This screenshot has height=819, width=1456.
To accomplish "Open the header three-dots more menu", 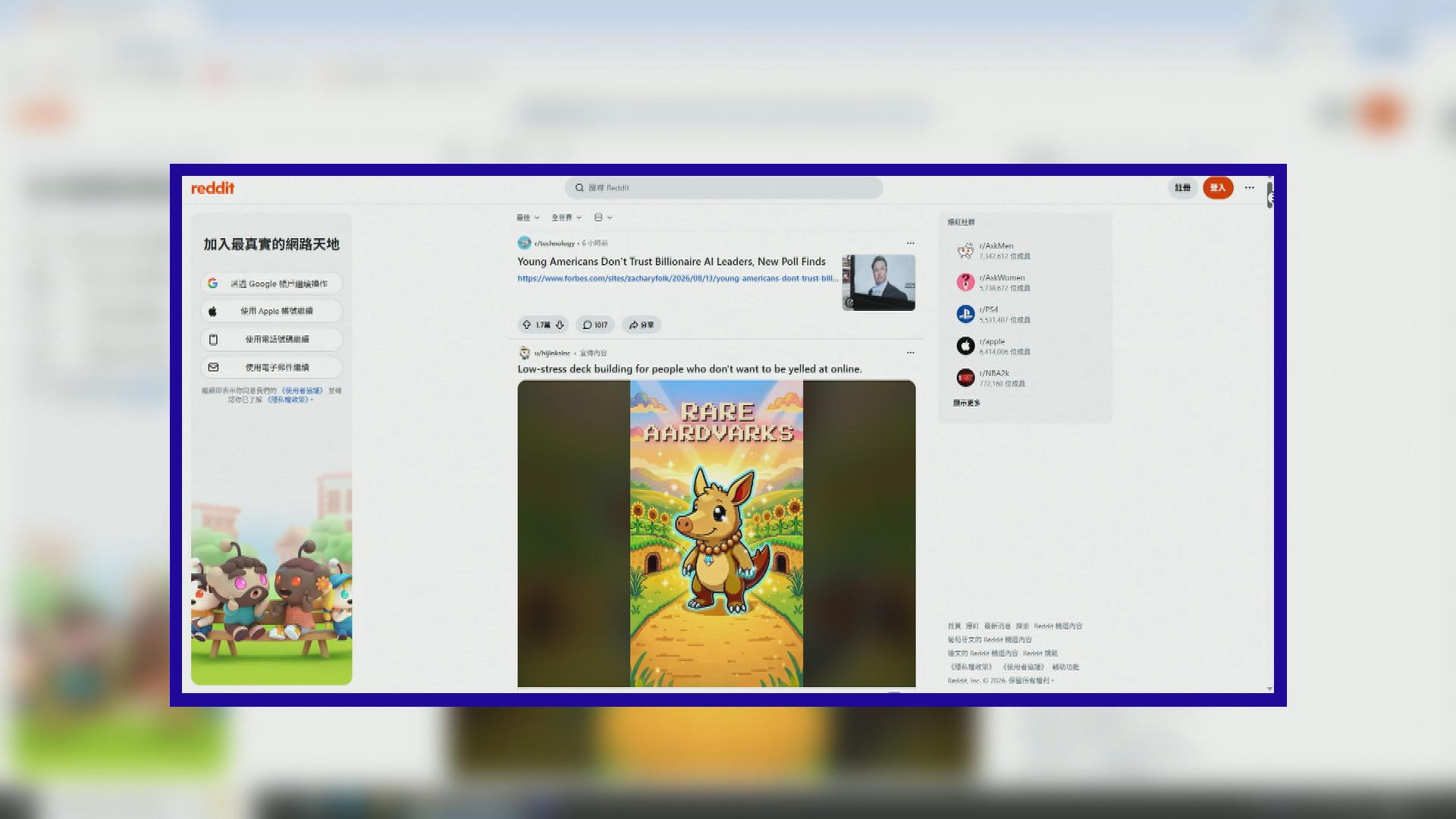I will tap(1250, 188).
